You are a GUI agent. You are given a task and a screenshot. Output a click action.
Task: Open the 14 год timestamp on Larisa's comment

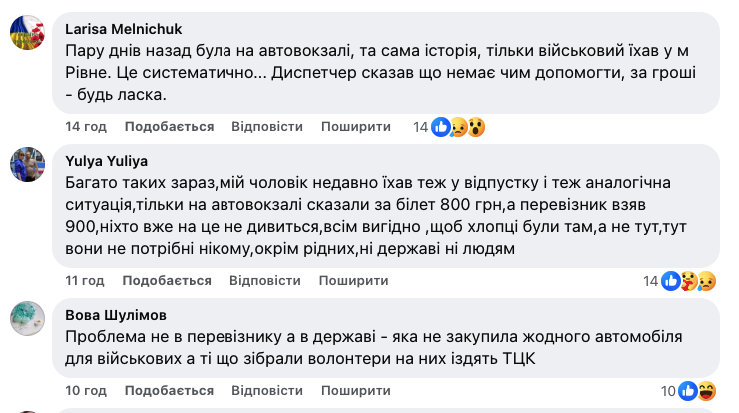(86, 127)
